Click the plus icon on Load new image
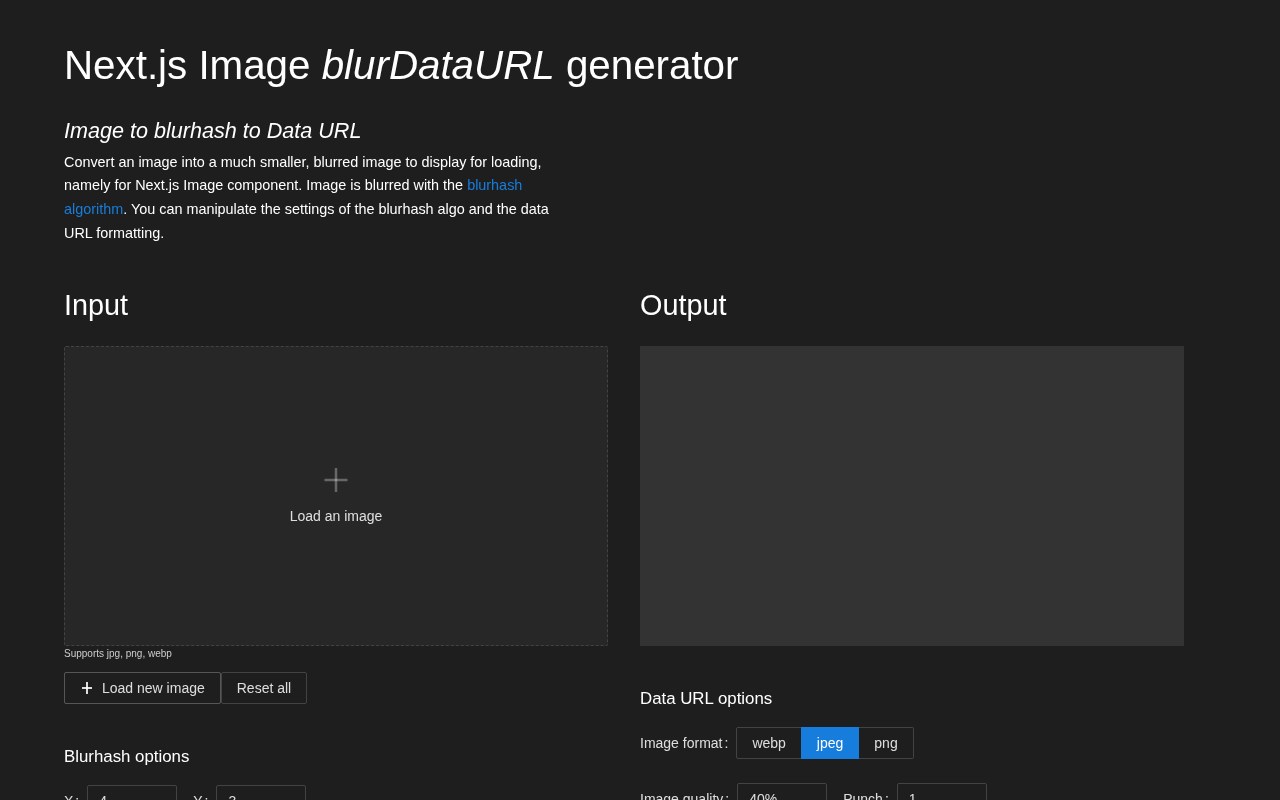Image resolution: width=1280 pixels, height=800 pixels. [87, 688]
